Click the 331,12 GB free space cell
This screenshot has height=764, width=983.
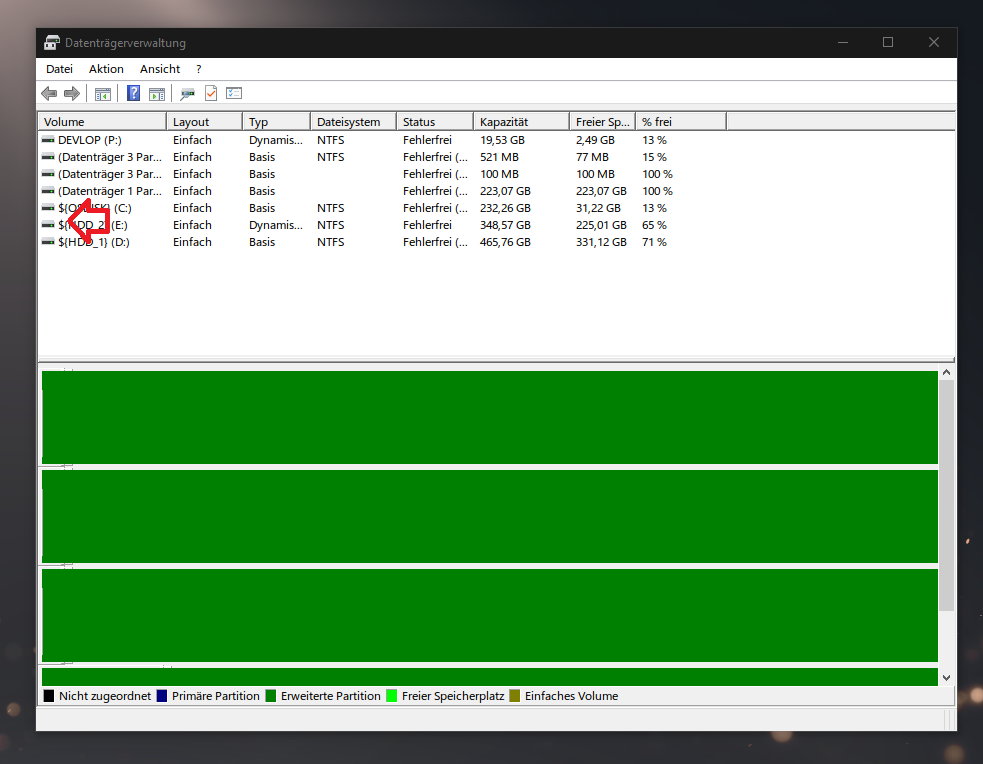click(x=601, y=241)
